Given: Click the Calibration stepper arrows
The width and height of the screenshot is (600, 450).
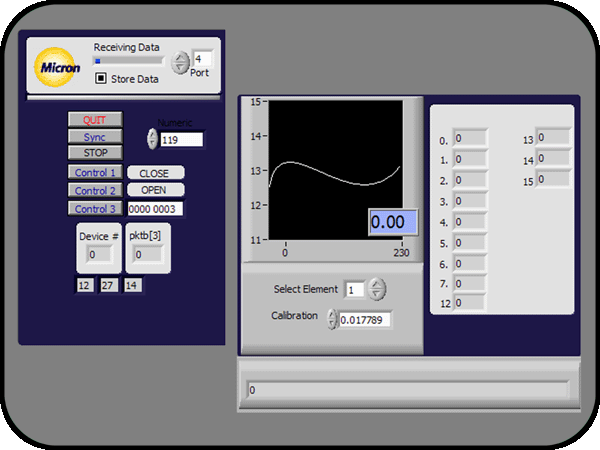Looking at the screenshot, I should [x=332, y=319].
